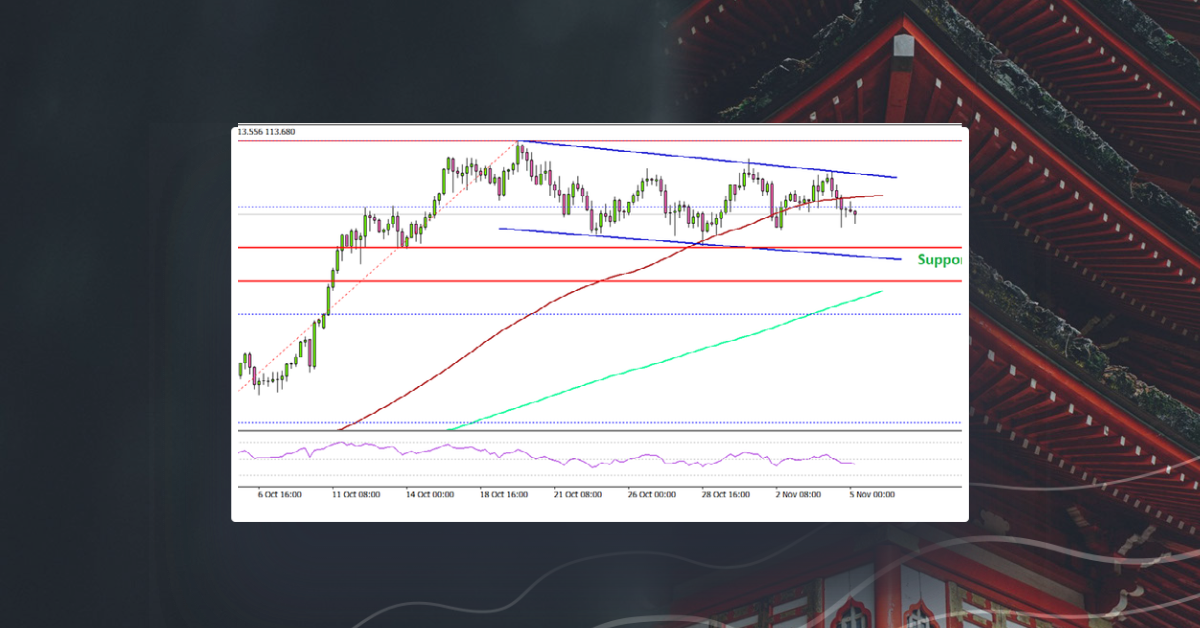Select the upper blue descending trendline
This screenshot has width=1200, height=628.
click(700, 157)
